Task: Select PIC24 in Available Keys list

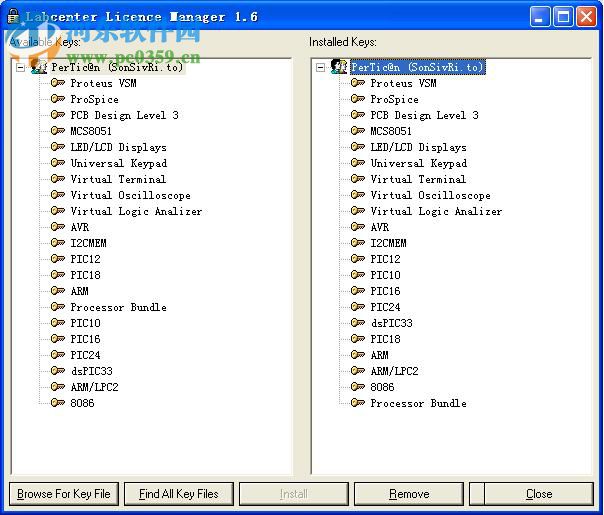Action: click(x=86, y=355)
